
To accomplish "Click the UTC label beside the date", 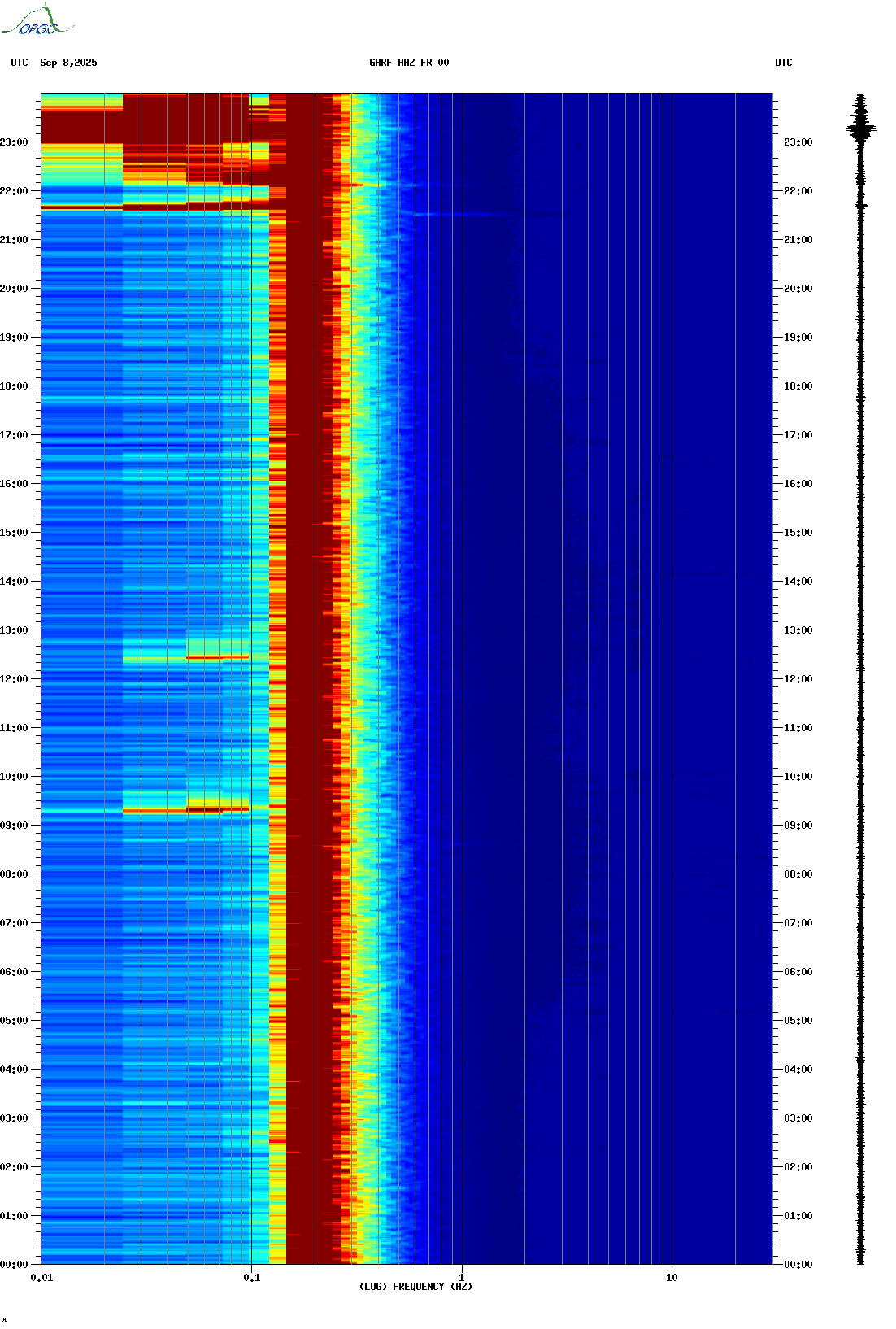I will (x=20, y=63).
